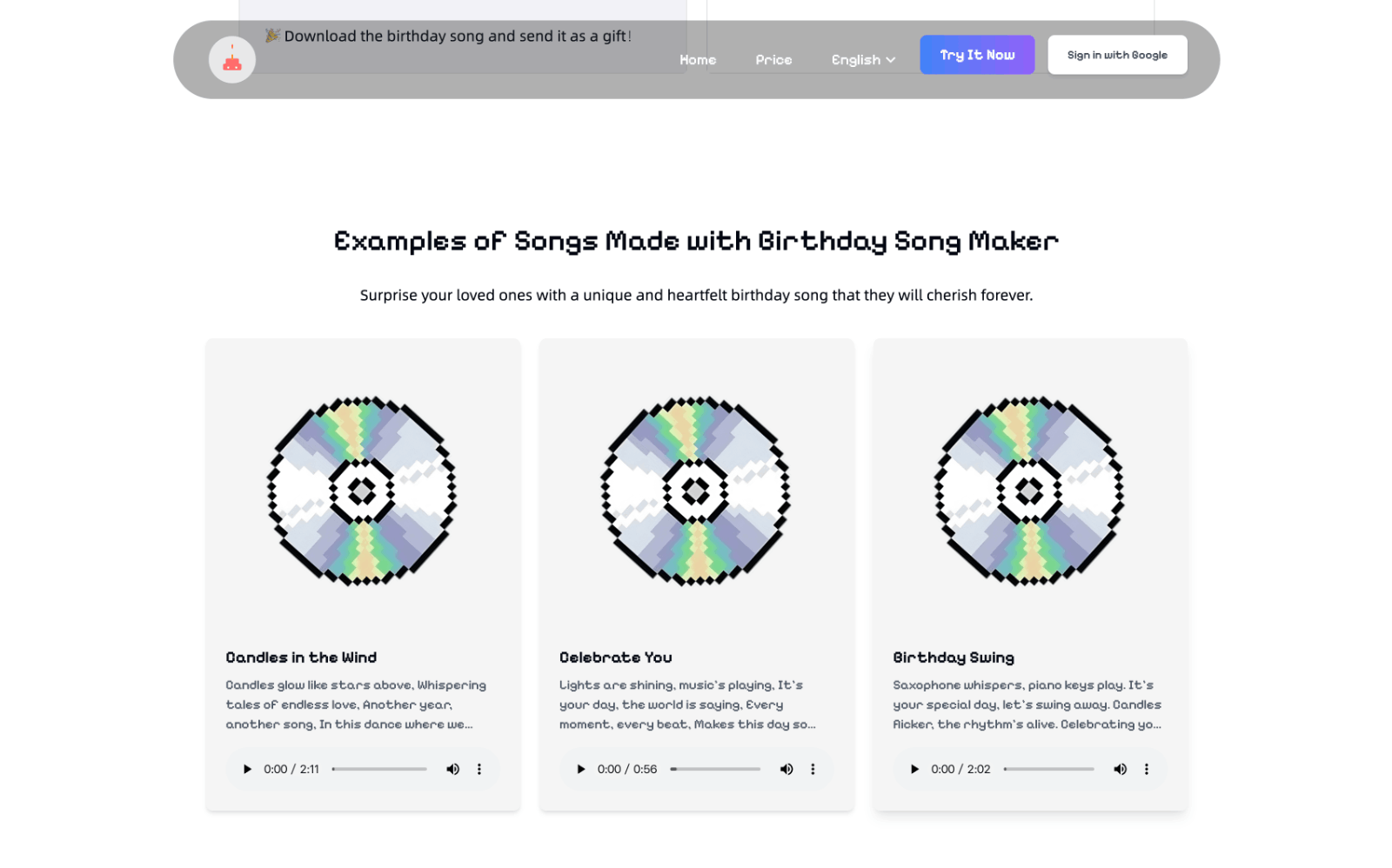Mute the Candles in the Wind player
The image size is (1392, 868).
tap(453, 769)
